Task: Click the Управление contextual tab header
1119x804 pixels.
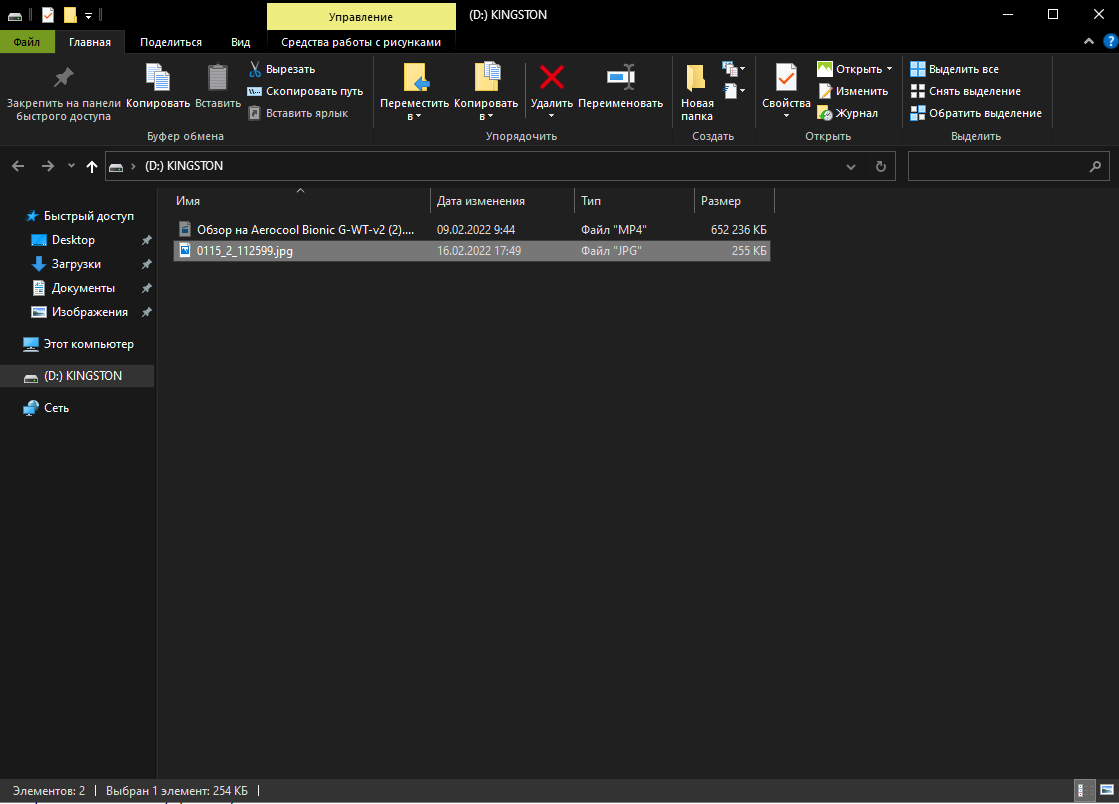Action: click(x=361, y=16)
